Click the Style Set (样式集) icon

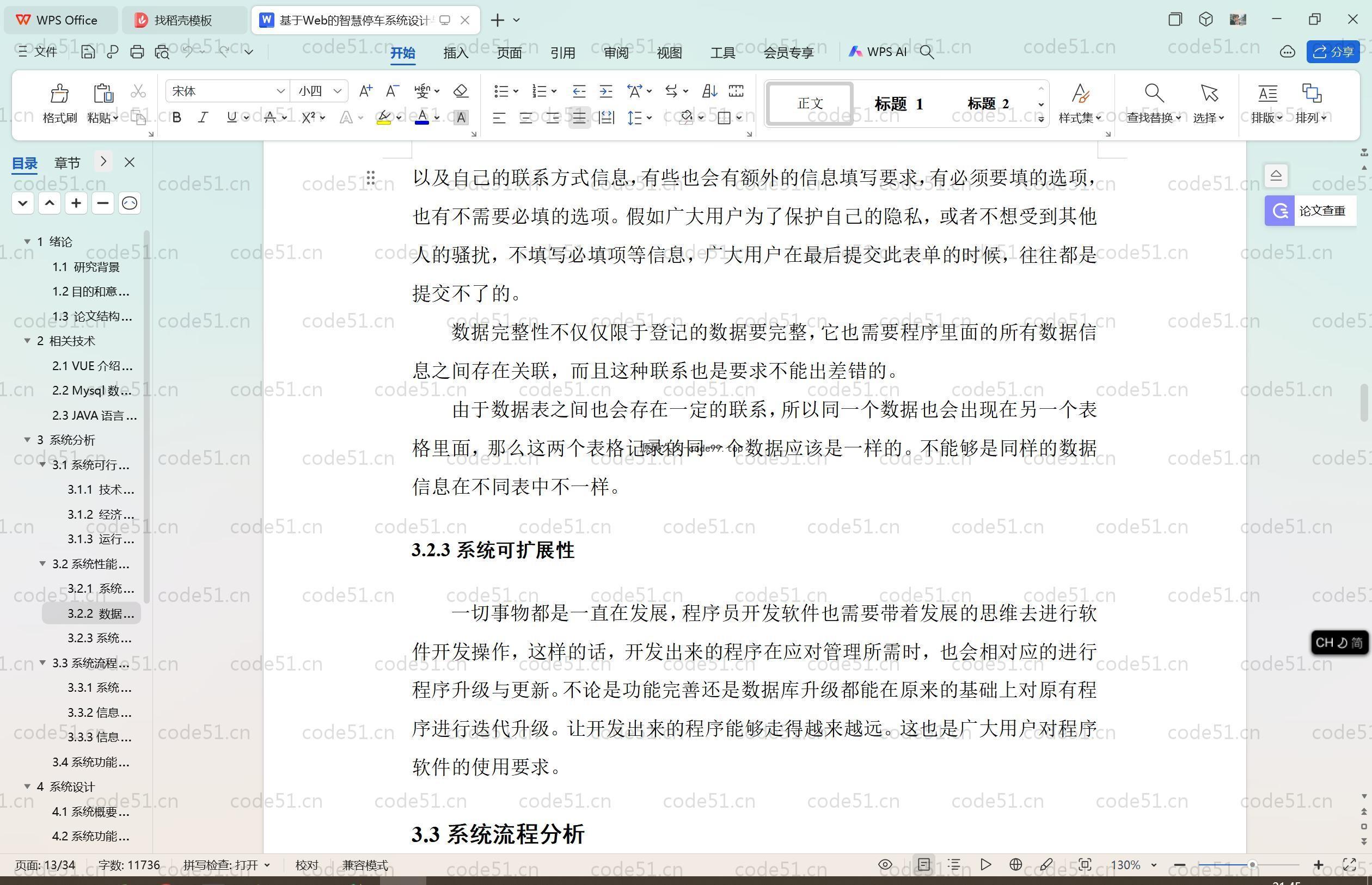click(x=1080, y=93)
